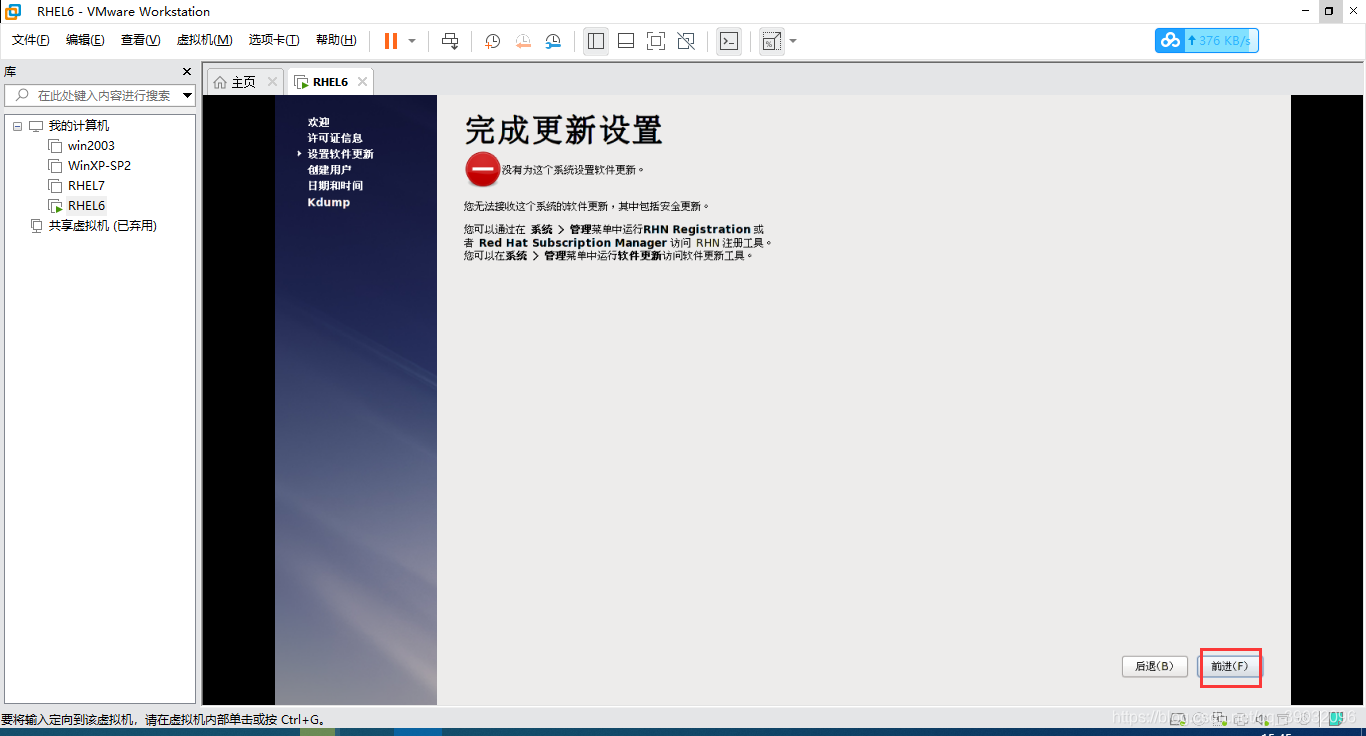
Task: Click the VMware icon in the title bar
Action: pos(13,11)
